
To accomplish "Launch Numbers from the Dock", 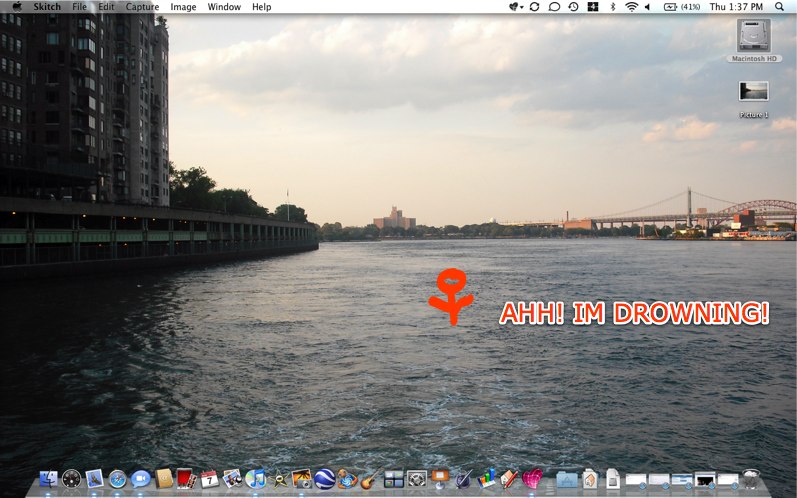I will [486, 479].
